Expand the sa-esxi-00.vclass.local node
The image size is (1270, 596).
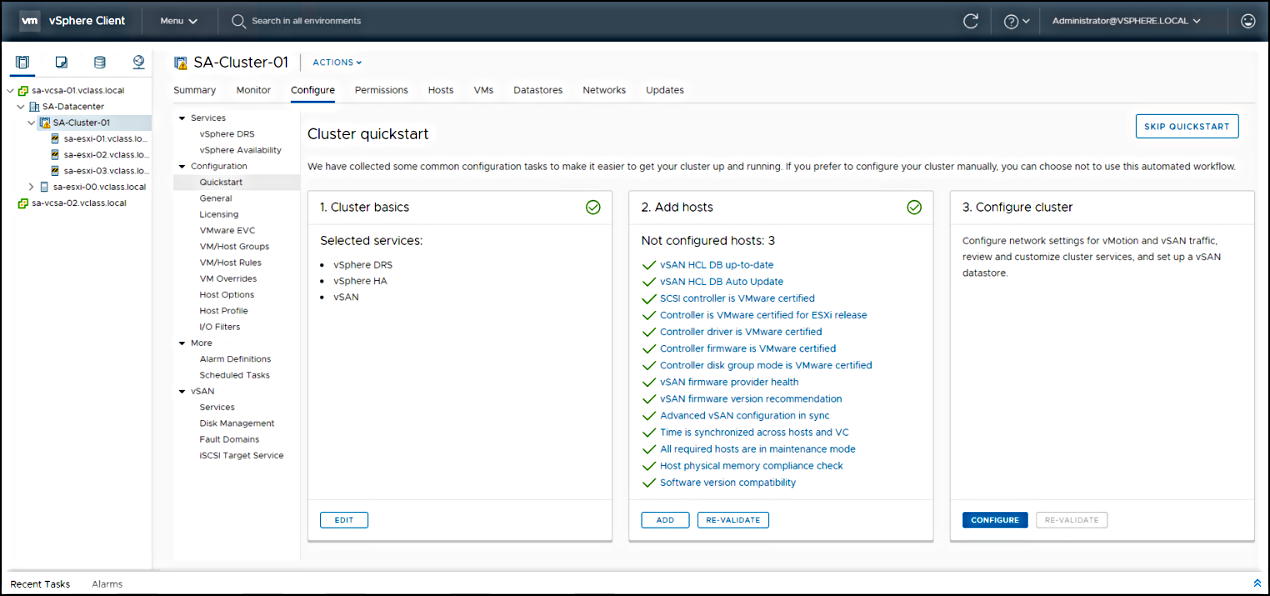point(31,187)
